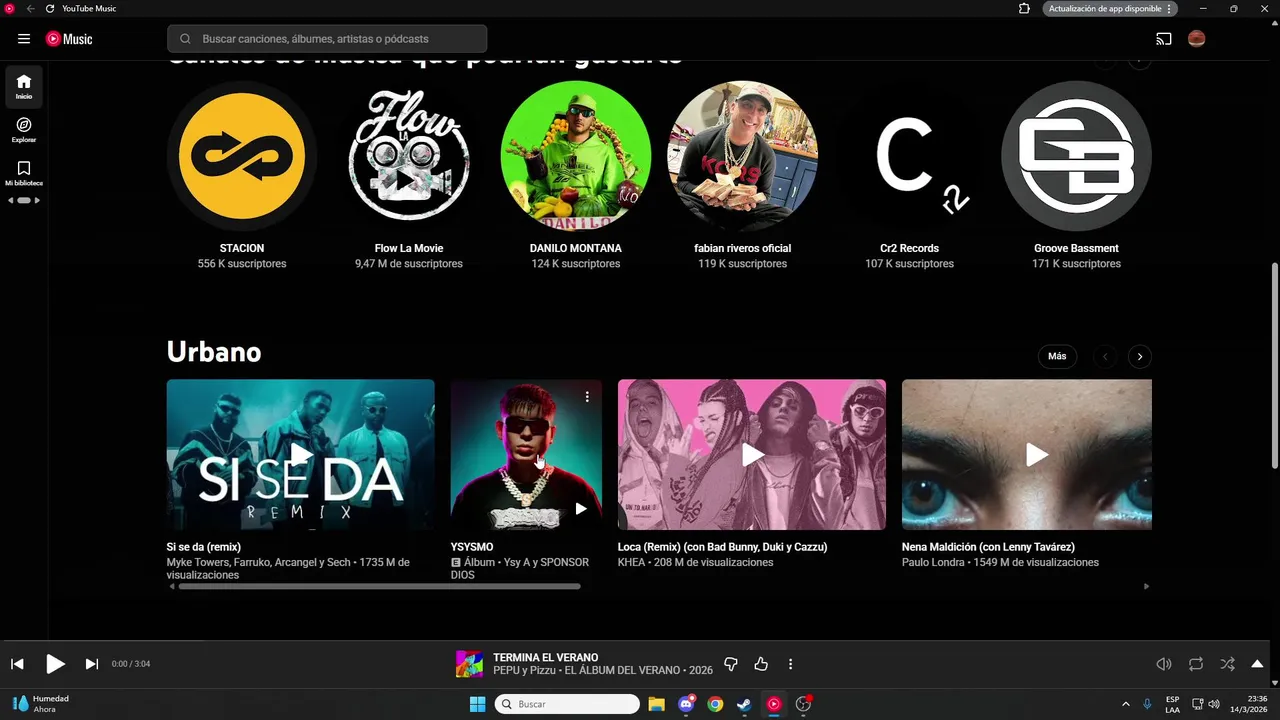Click 'TERMINA EL VERANO' song title
This screenshot has width=1280, height=720.
click(545, 658)
